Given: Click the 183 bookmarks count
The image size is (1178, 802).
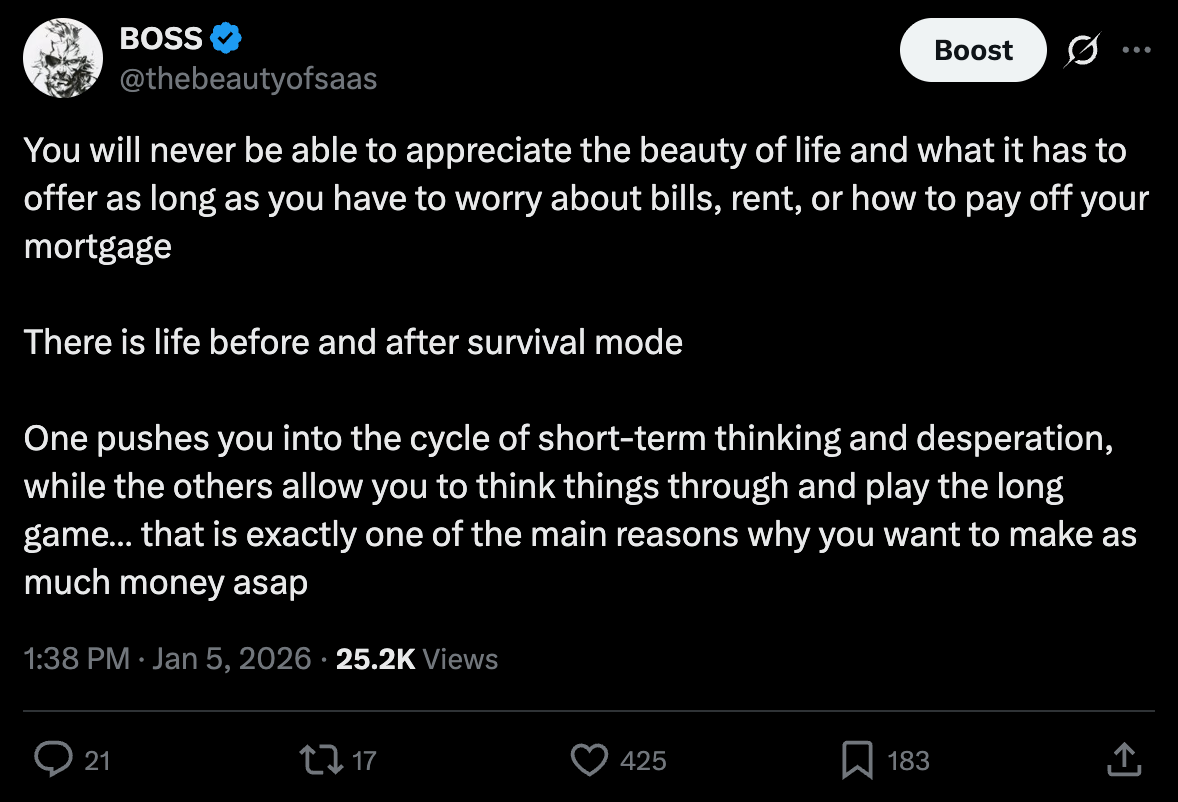Looking at the screenshot, I should 908,761.
